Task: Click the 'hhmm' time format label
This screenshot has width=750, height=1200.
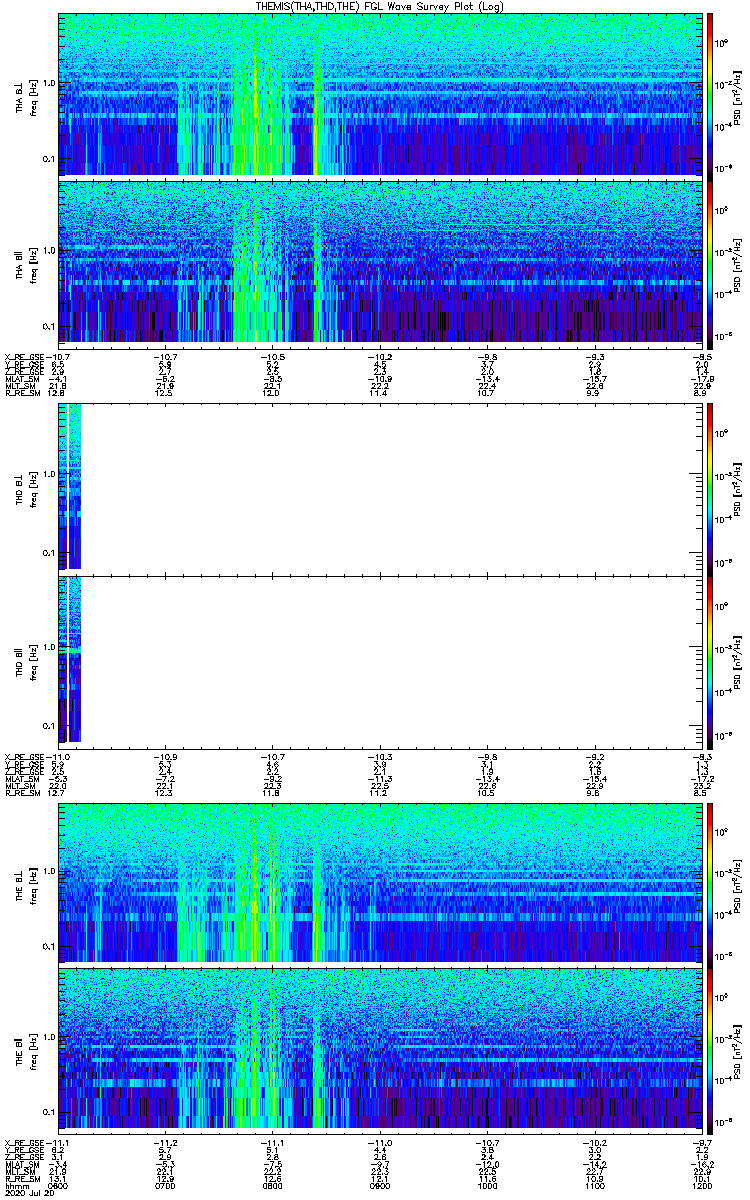Action: [x=17, y=1185]
